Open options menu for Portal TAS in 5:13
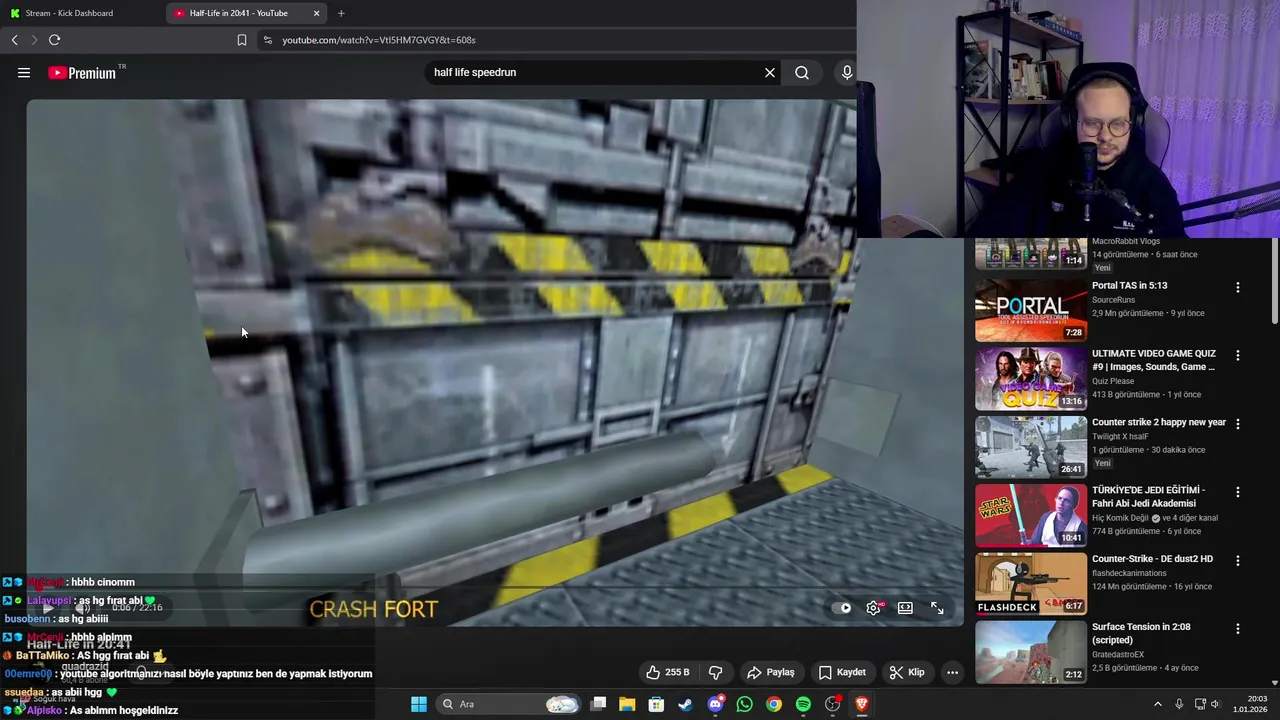Image resolution: width=1280 pixels, height=720 pixels. pyautogui.click(x=1237, y=287)
